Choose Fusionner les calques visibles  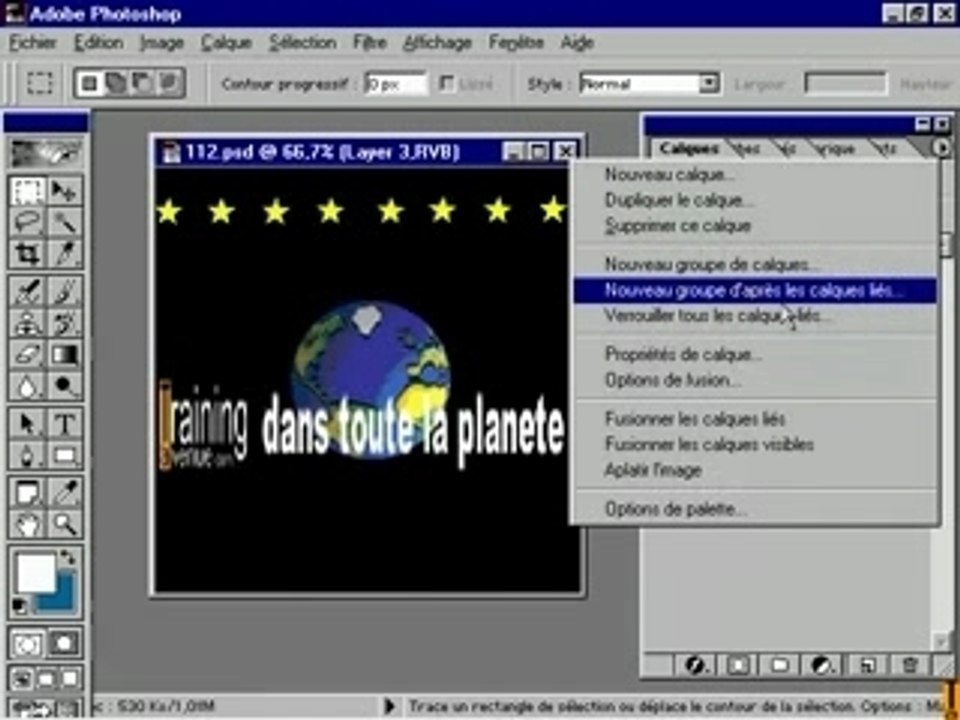click(x=755, y=444)
